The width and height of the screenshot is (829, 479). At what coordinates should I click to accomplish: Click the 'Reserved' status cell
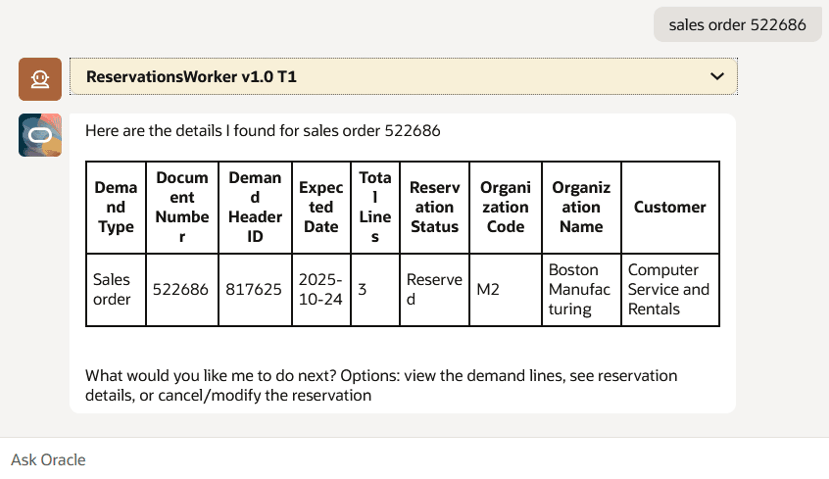(x=435, y=289)
